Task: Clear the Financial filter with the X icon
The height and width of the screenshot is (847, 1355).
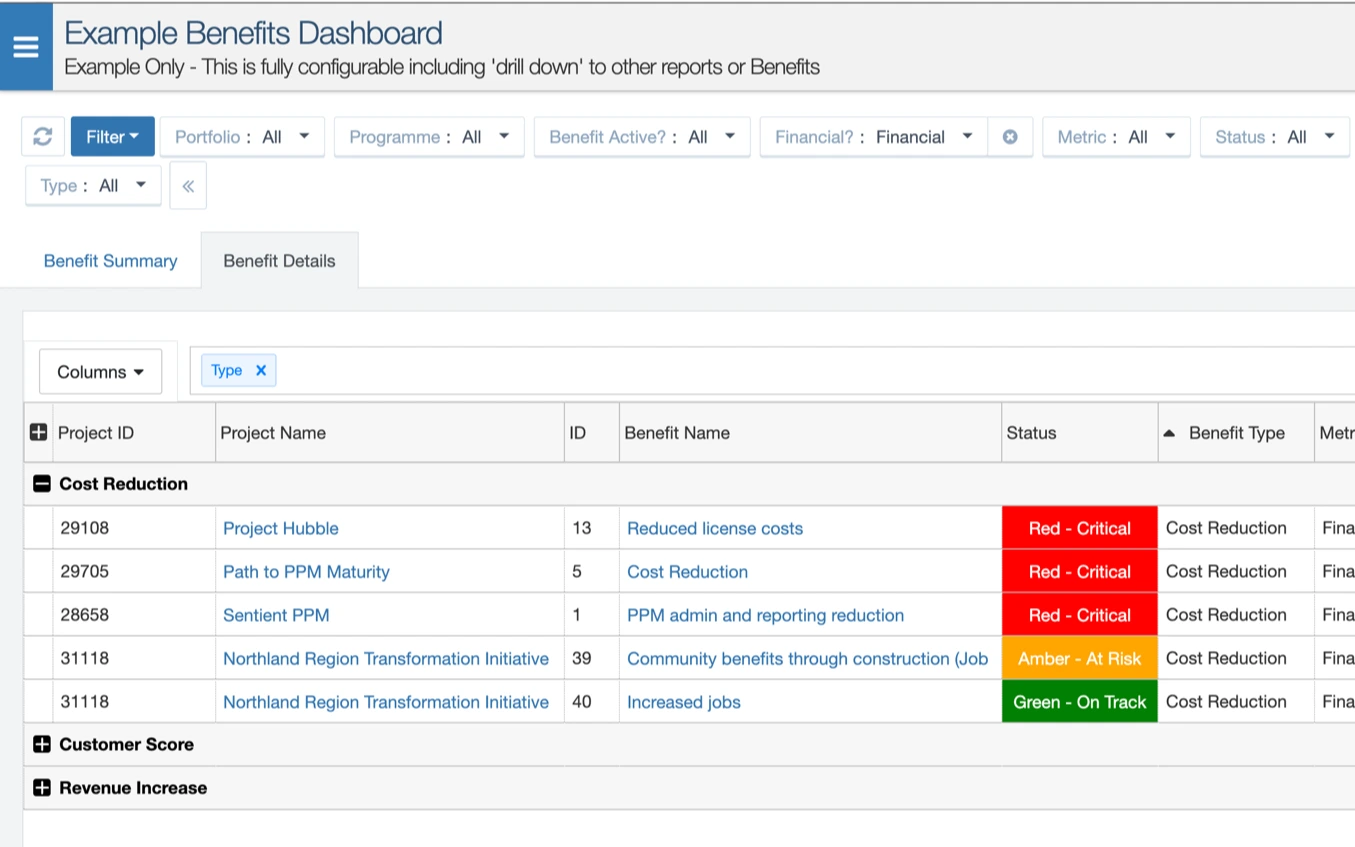Action: [x=1010, y=137]
